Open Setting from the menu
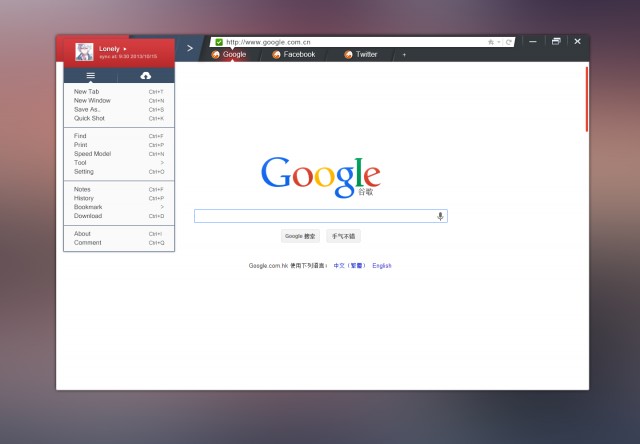This screenshot has width=640, height=444. 119,172
